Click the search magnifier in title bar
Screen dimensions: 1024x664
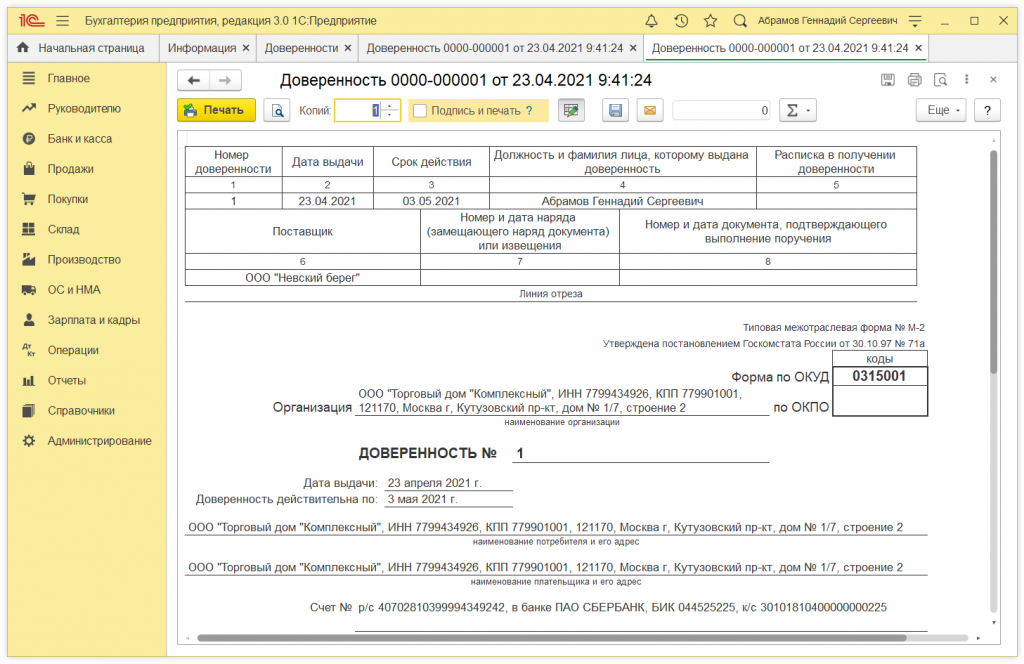[x=740, y=20]
